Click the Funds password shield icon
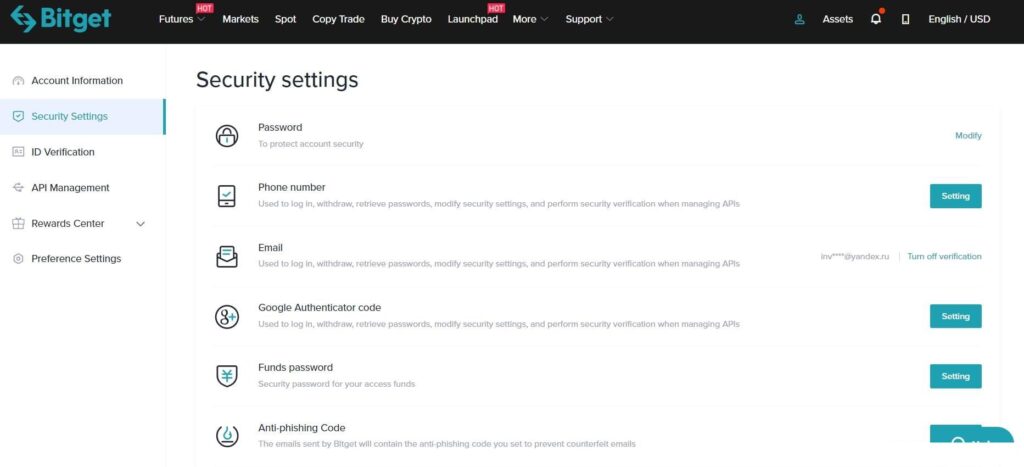Image resolution: width=1024 pixels, height=467 pixels. (x=227, y=376)
